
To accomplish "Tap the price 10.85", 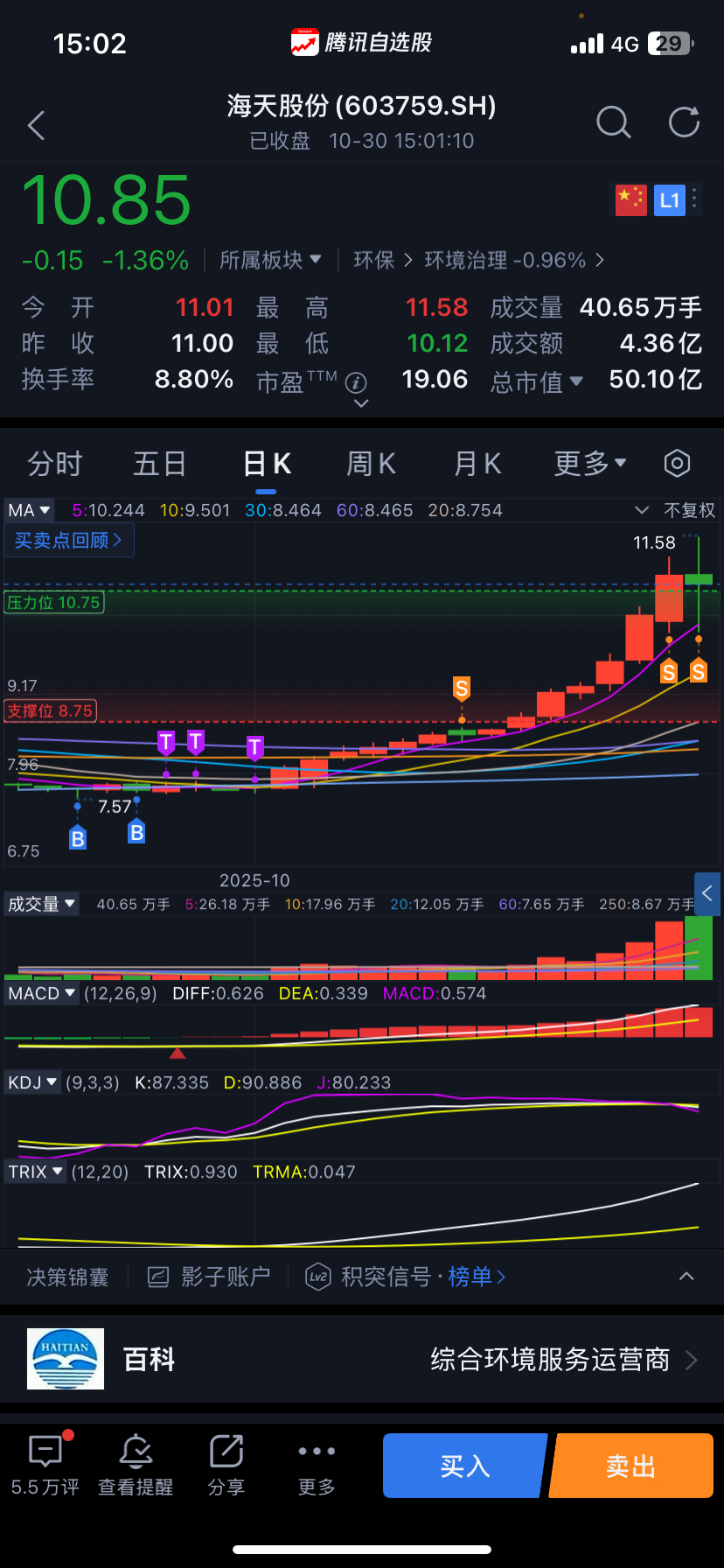I will tap(107, 199).
